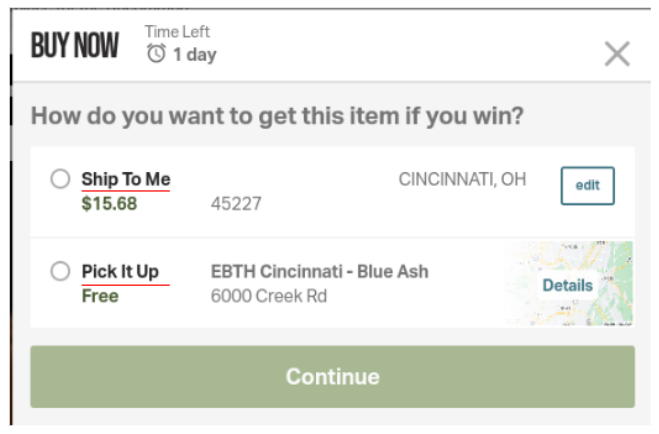The height and width of the screenshot is (434, 659).
Task: Select the Pick It Up radio button
Action: click(x=61, y=271)
